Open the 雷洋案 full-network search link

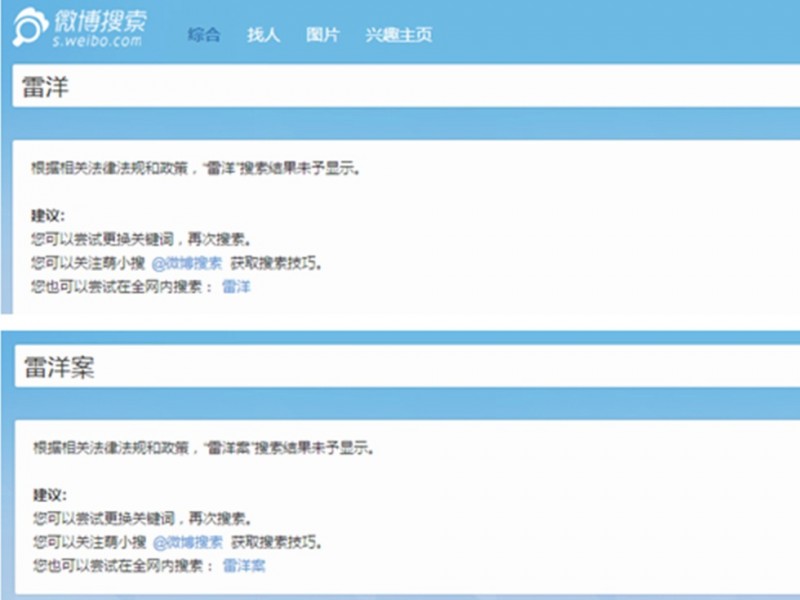coord(243,568)
